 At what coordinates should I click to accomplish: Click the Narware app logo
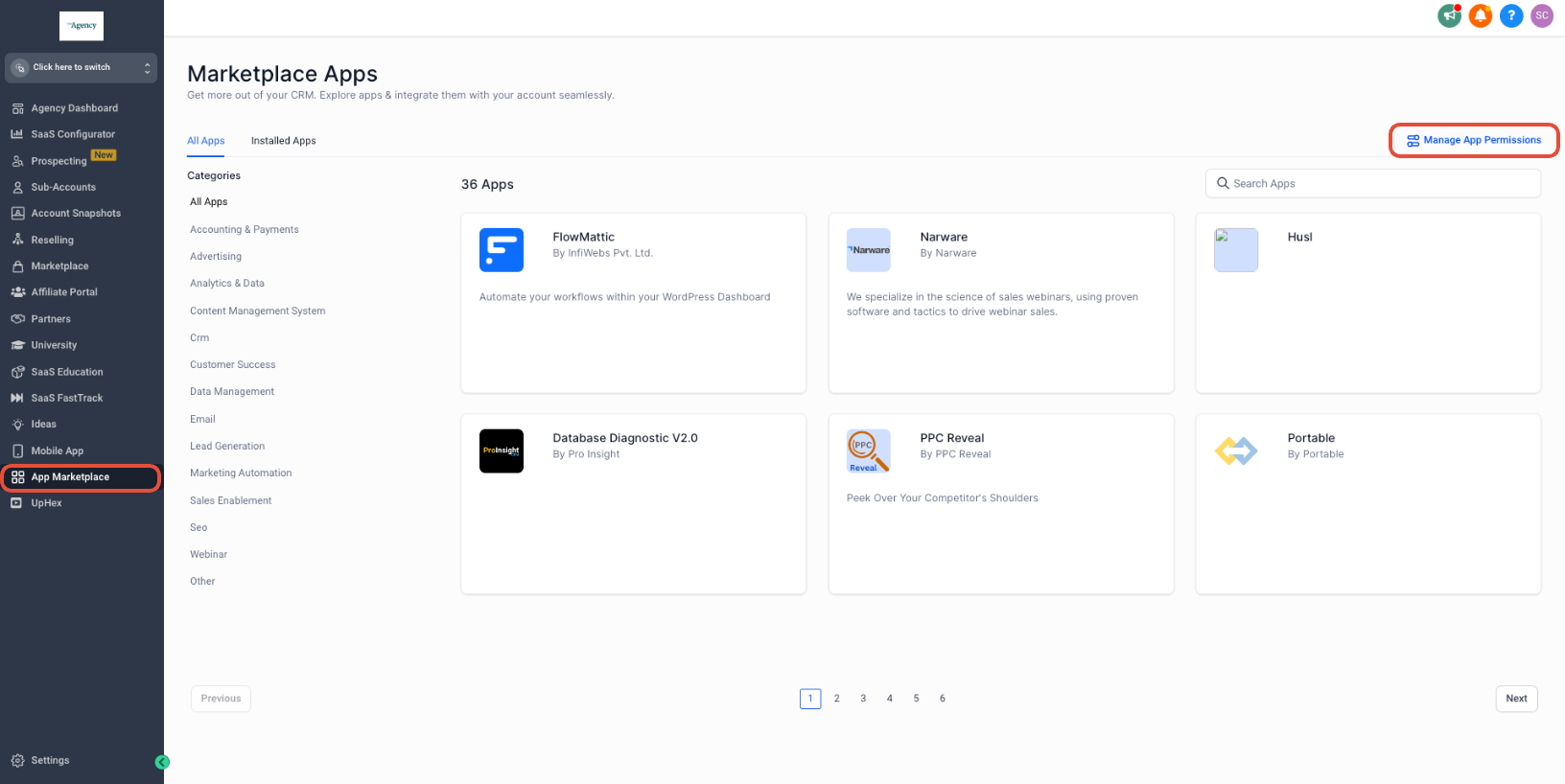(x=869, y=250)
